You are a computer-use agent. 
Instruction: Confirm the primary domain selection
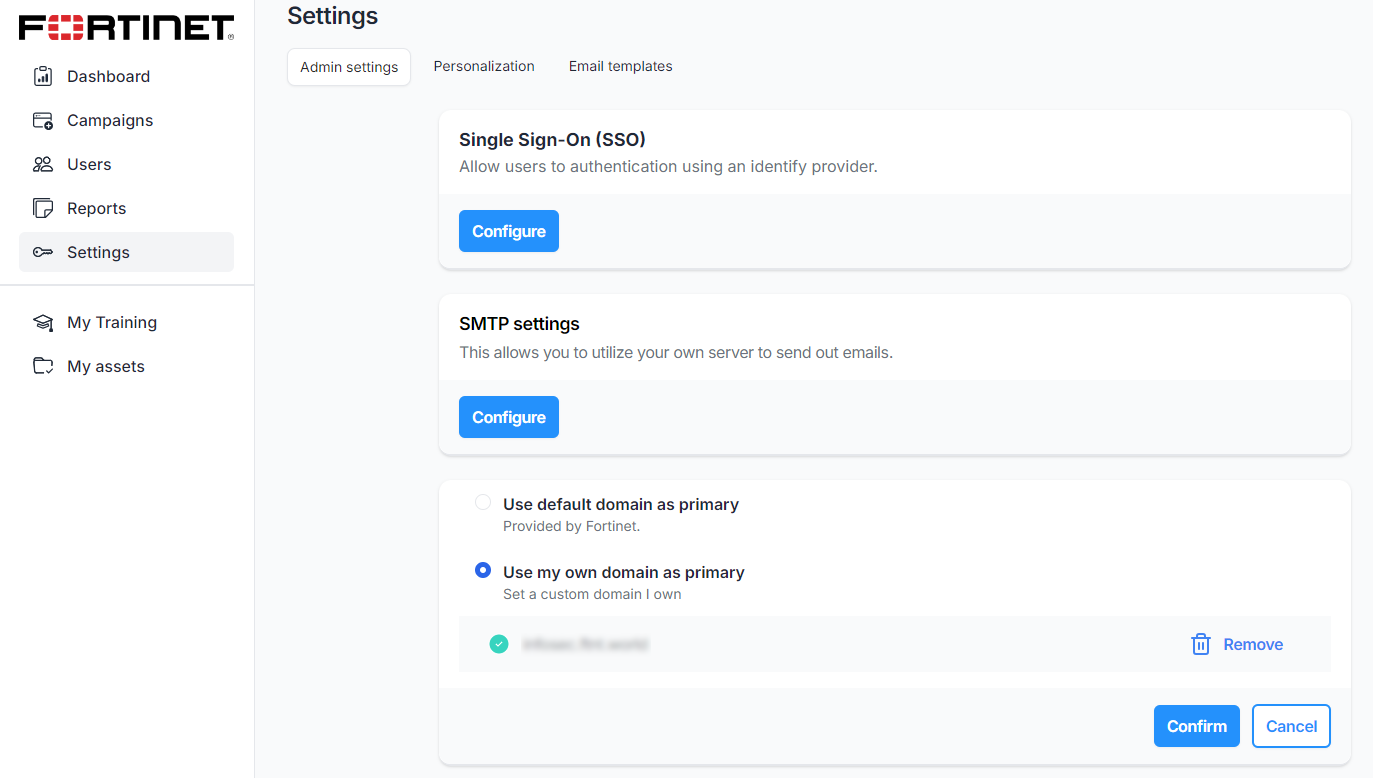(x=1196, y=726)
